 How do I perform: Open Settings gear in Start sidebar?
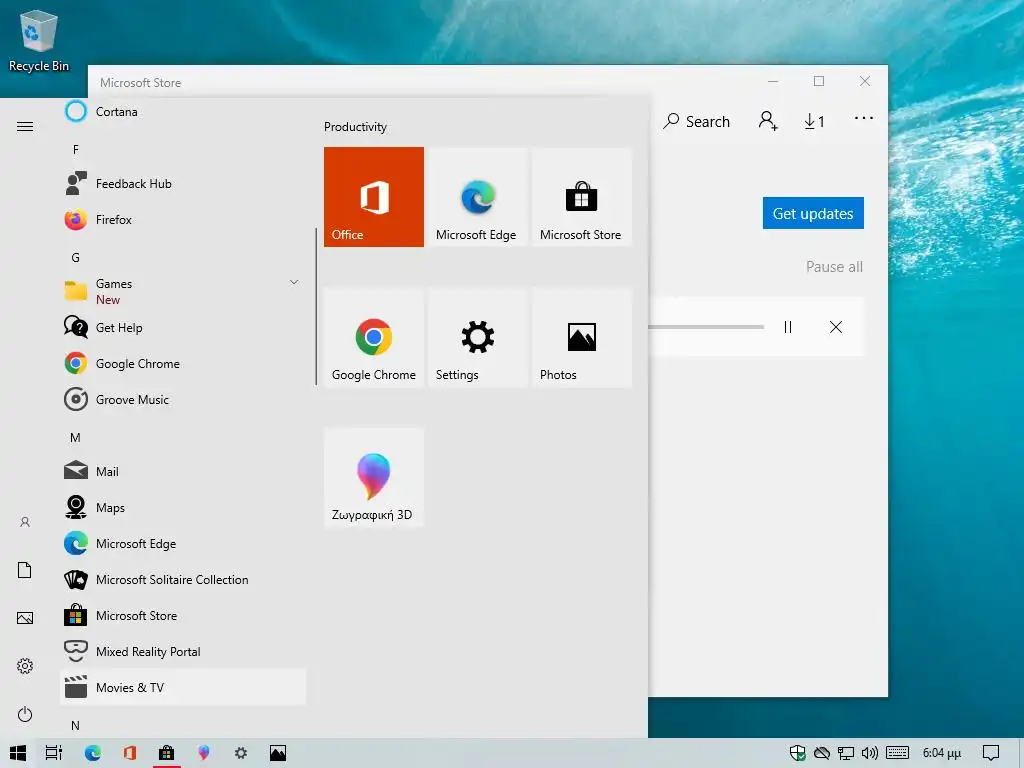point(25,665)
